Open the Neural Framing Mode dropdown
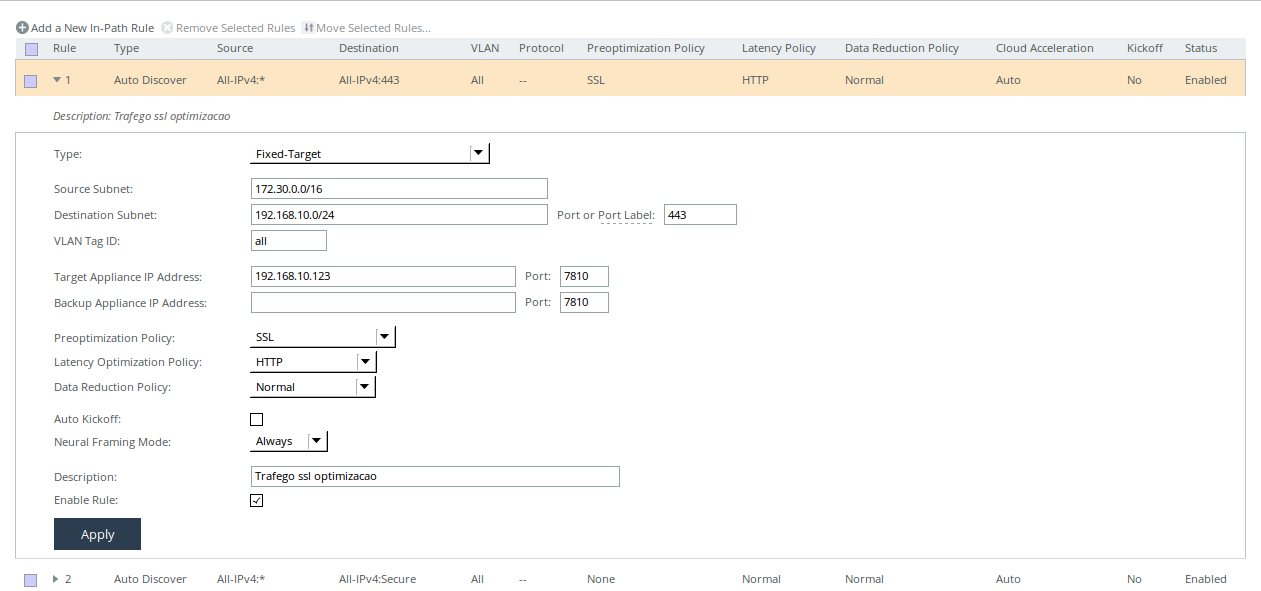Image resolution: width=1261 pixels, height=591 pixels. pyautogui.click(x=288, y=441)
